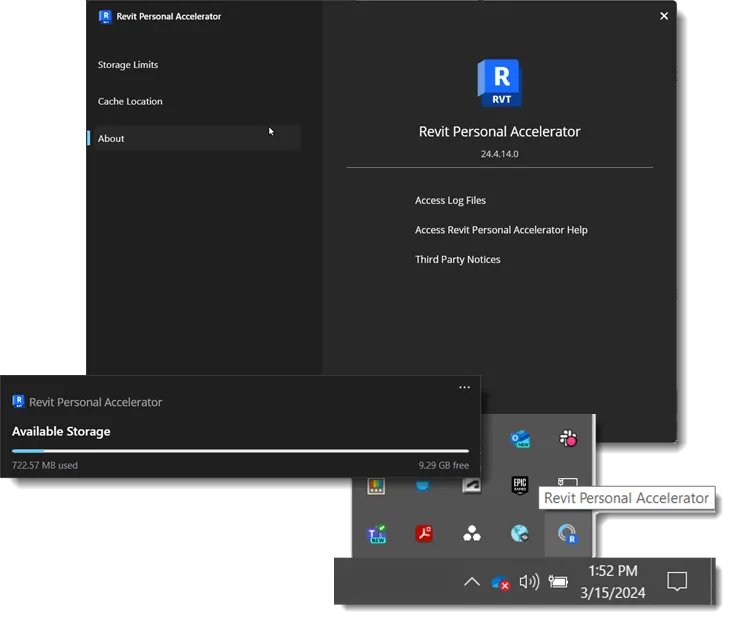This screenshot has height=618, width=729.
Task: Open the Adobe Acrobat tray icon
Action: point(424,533)
